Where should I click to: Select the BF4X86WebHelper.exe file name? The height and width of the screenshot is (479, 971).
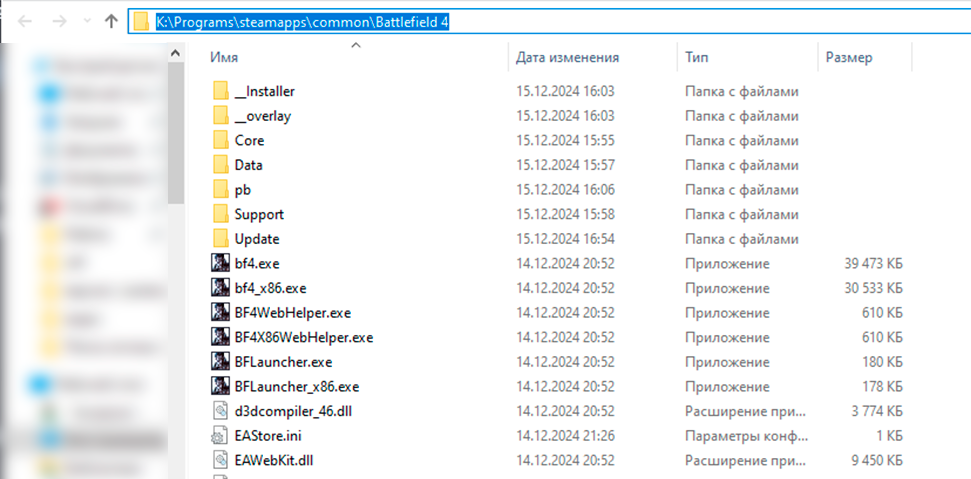coord(304,337)
